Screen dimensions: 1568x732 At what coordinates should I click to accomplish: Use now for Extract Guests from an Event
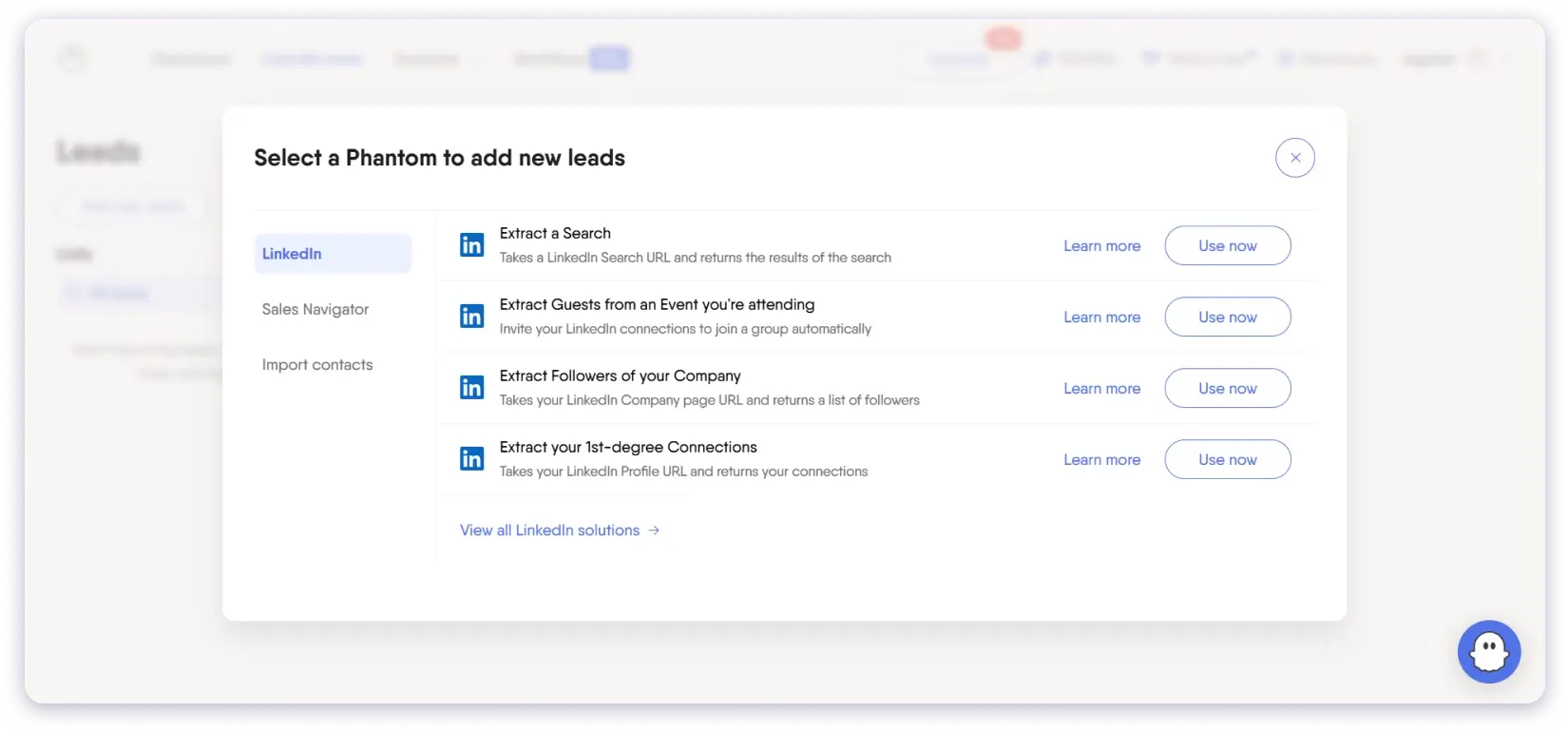pos(1228,317)
